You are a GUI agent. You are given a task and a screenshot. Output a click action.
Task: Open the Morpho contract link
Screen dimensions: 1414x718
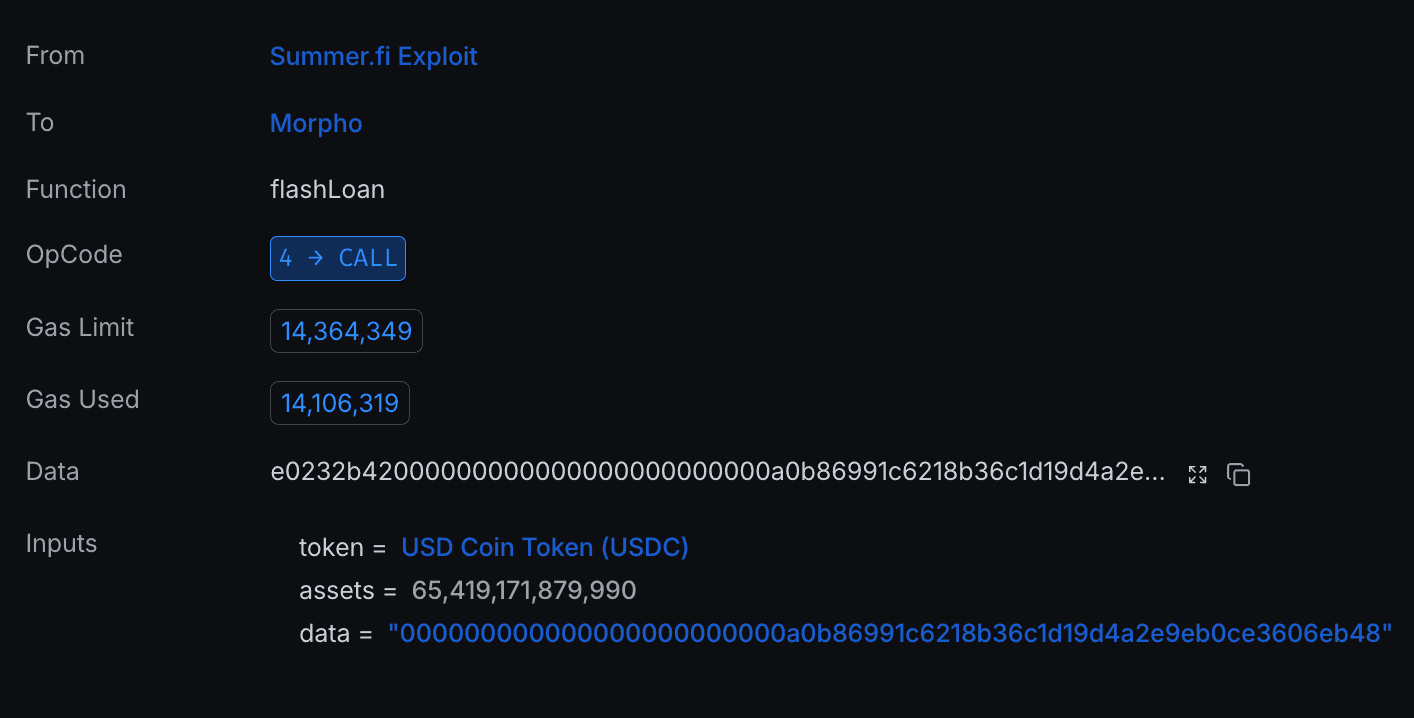click(x=316, y=123)
